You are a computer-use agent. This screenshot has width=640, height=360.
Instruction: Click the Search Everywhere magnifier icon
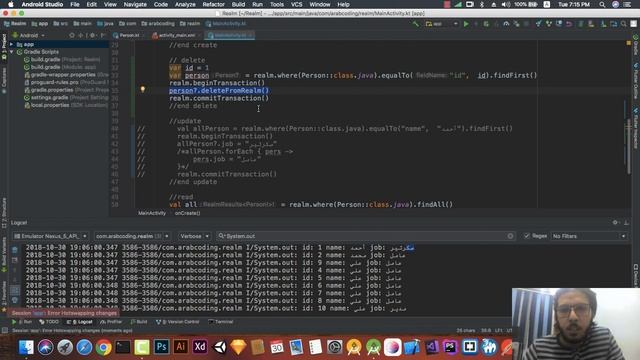click(624, 24)
